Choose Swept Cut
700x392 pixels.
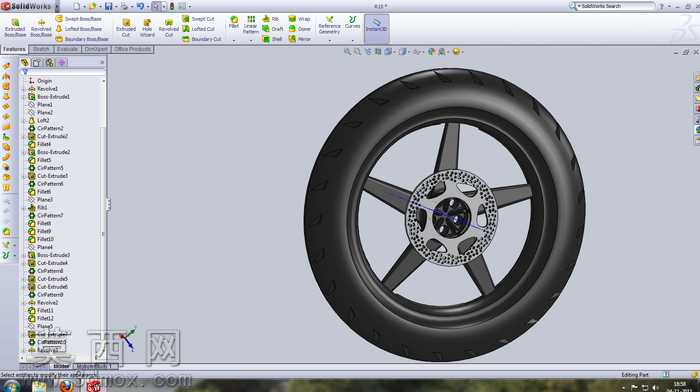pyautogui.click(x=198, y=19)
